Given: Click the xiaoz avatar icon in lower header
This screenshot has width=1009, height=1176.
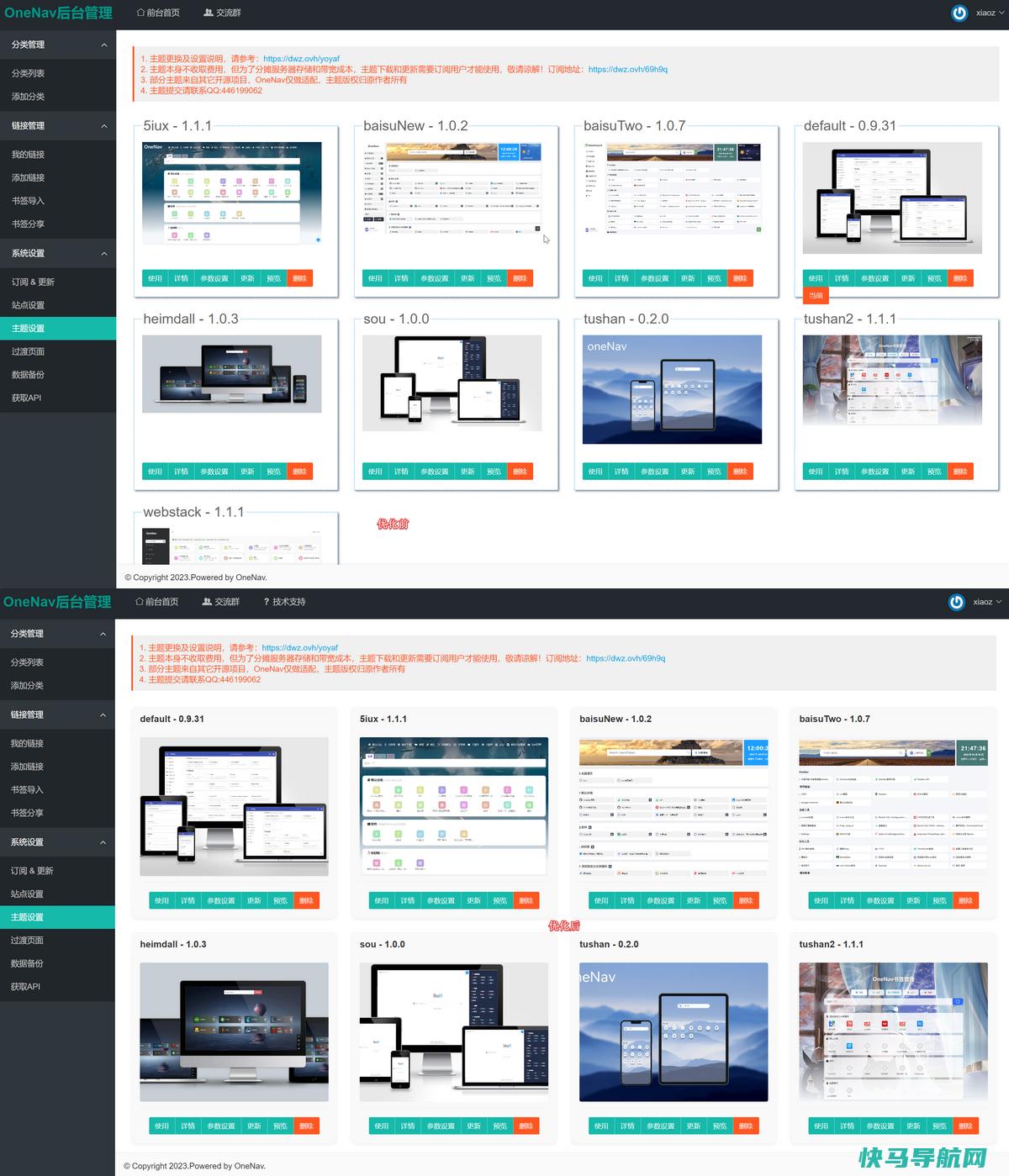Looking at the screenshot, I should pos(957,602).
